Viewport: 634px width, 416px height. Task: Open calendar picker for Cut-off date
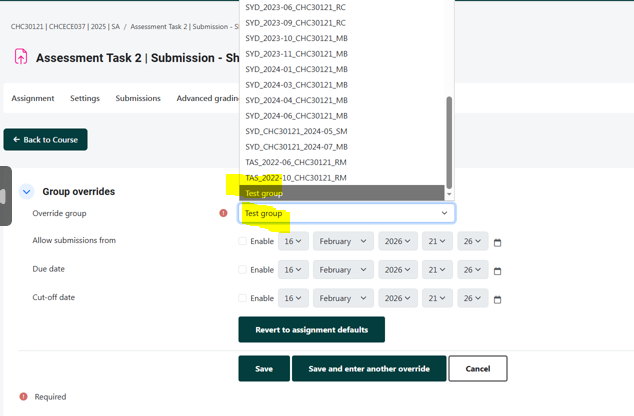click(497, 299)
